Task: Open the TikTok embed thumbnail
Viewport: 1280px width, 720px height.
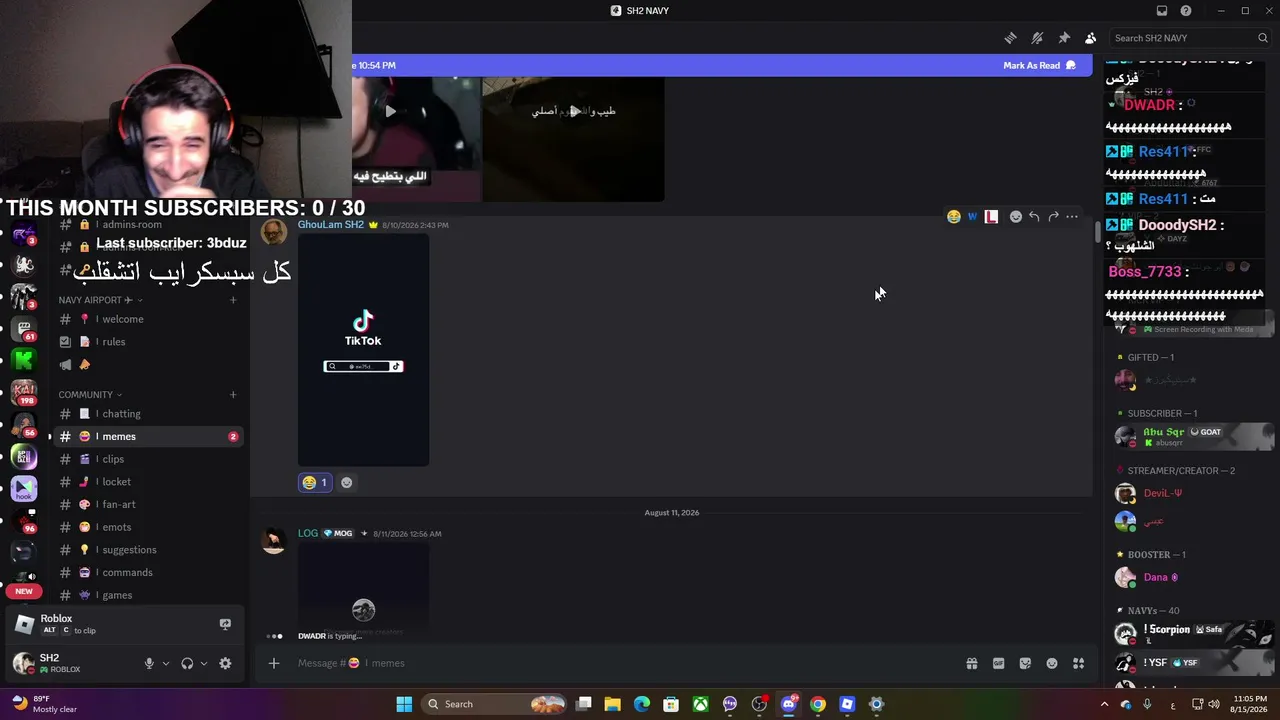Action: point(363,350)
